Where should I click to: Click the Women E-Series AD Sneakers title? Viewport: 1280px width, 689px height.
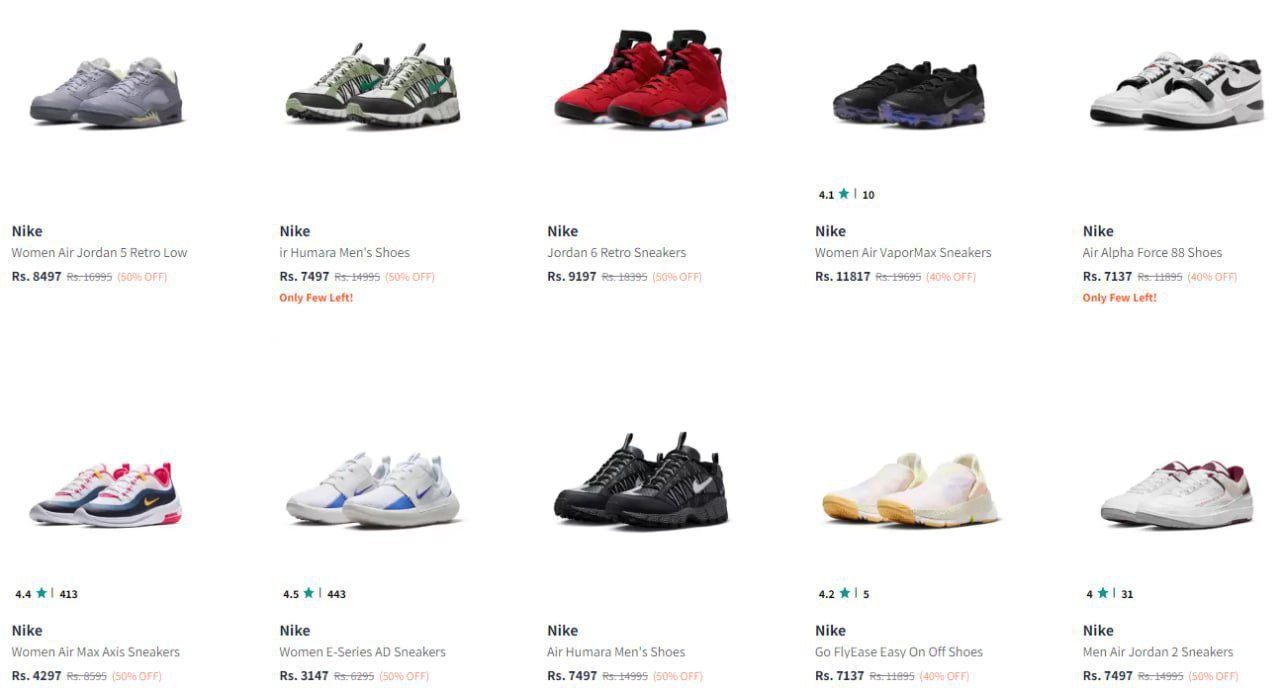(x=362, y=652)
